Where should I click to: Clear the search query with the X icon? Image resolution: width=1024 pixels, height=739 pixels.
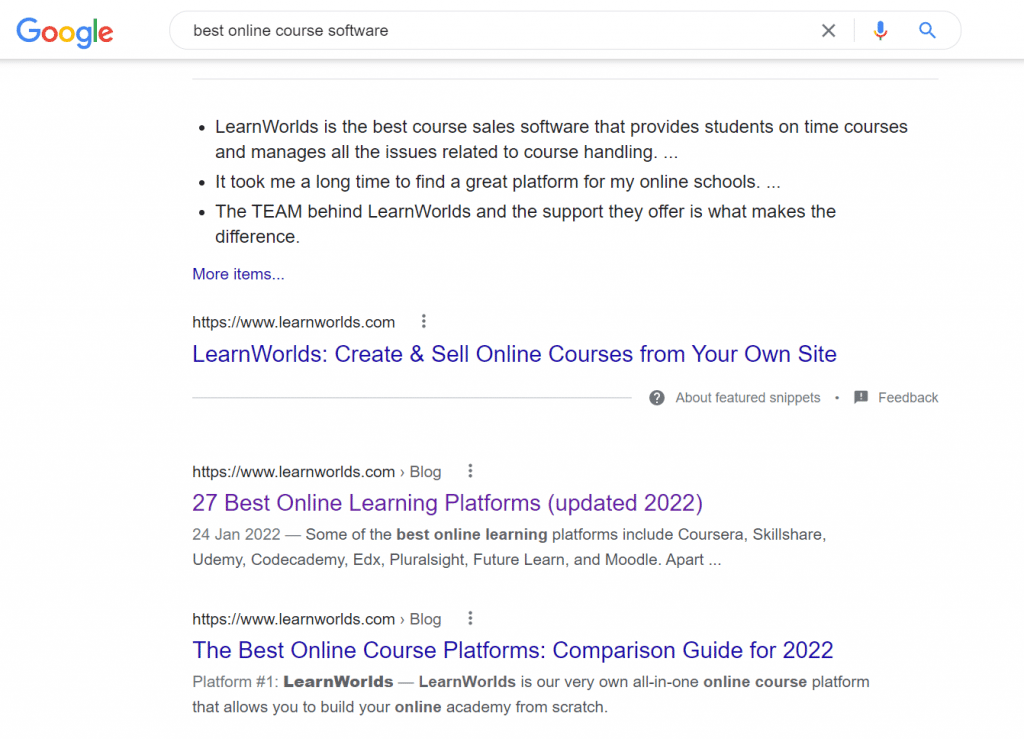(x=828, y=30)
